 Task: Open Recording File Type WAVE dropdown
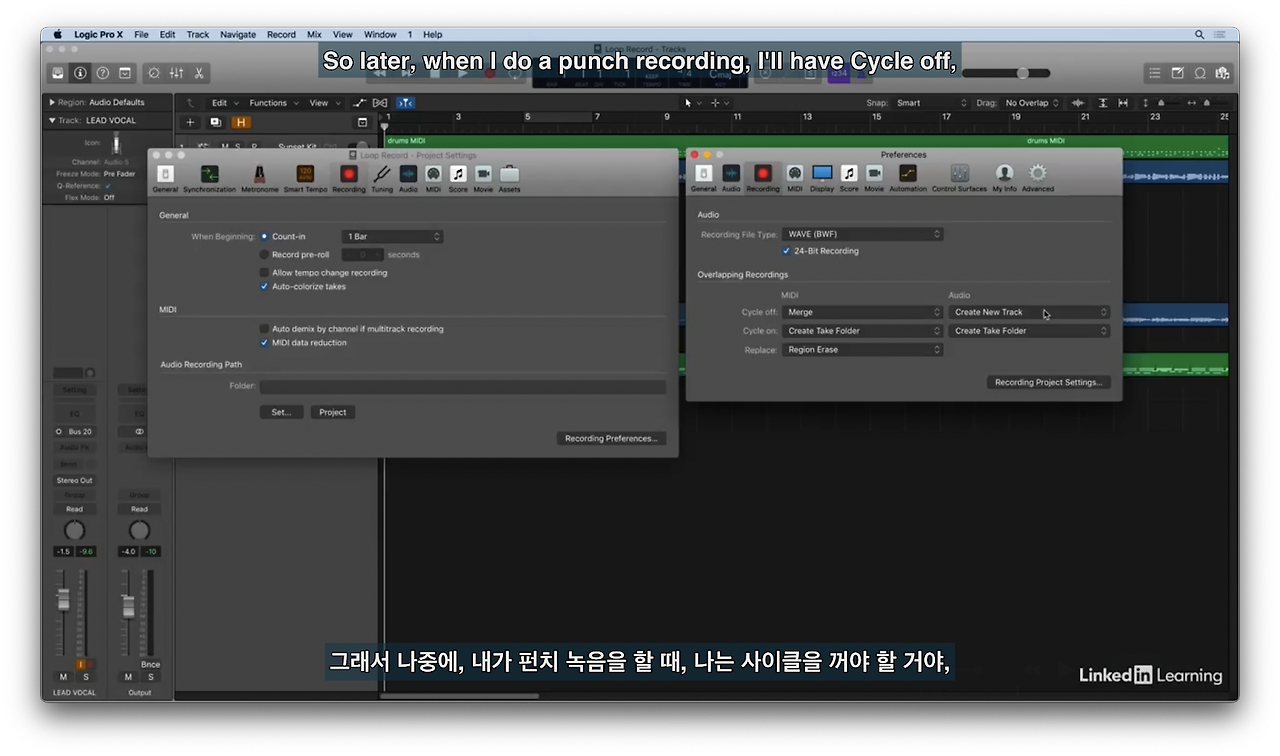(862, 234)
